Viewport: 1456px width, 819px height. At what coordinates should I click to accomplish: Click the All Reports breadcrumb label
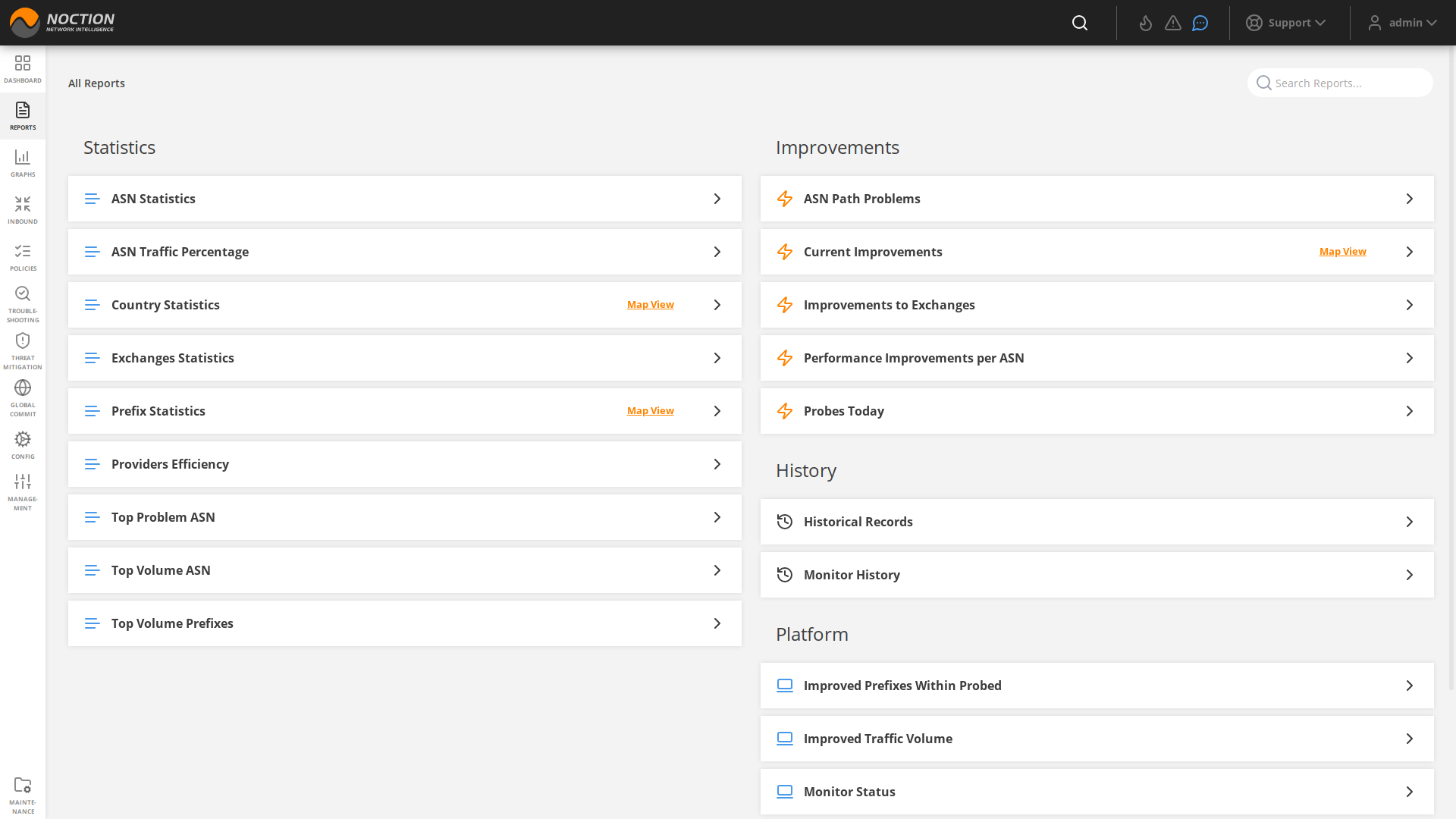tap(96, 83)
